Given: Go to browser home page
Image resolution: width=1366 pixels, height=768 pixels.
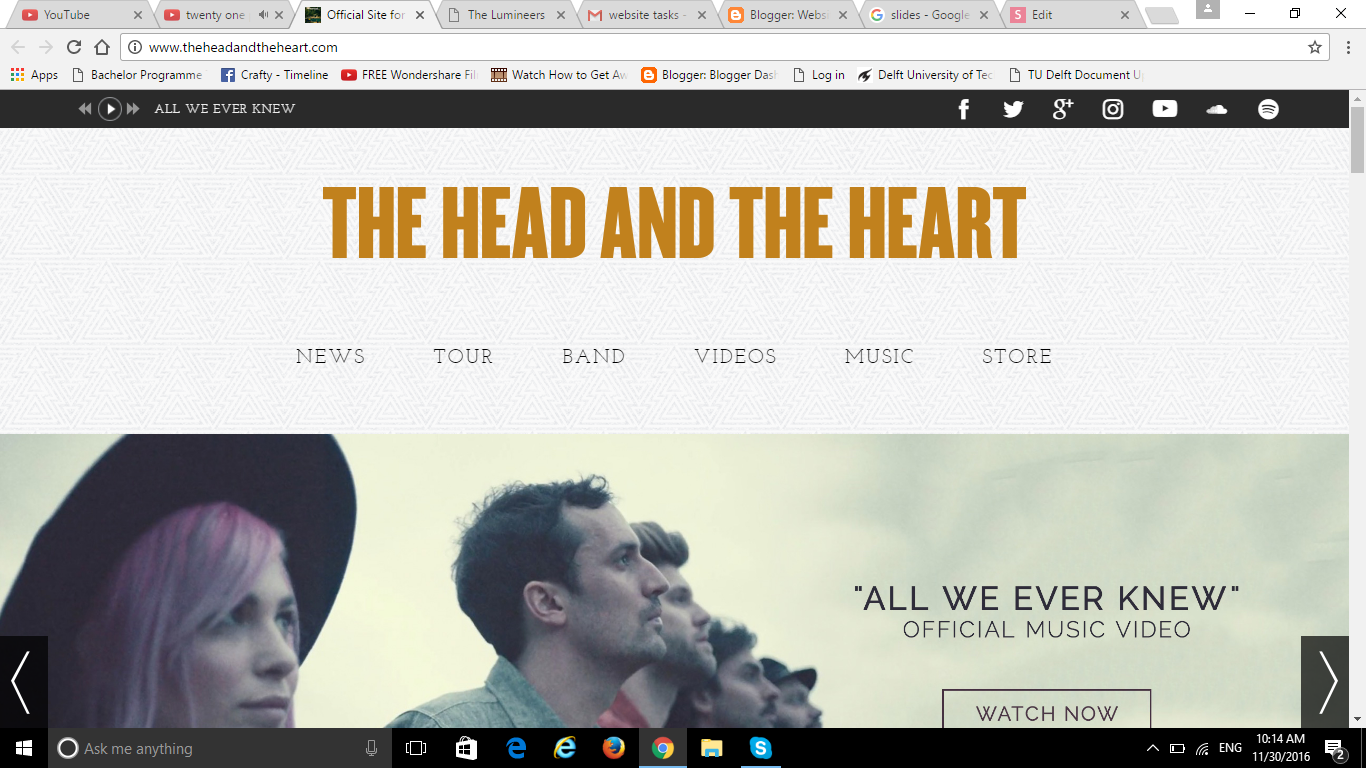Looking at the screenshot, I should [102, 47].
